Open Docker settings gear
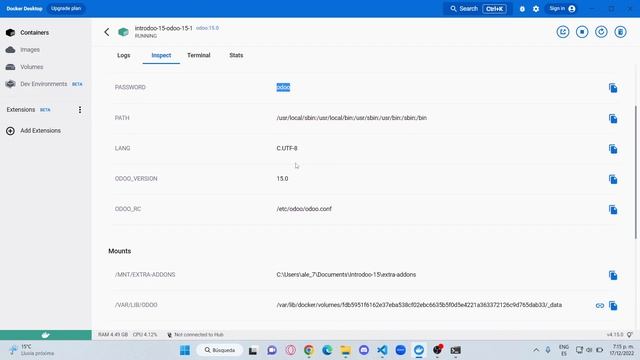Image resolution: width=640 pixels, height=360 pixels. (x=536, y=9)
